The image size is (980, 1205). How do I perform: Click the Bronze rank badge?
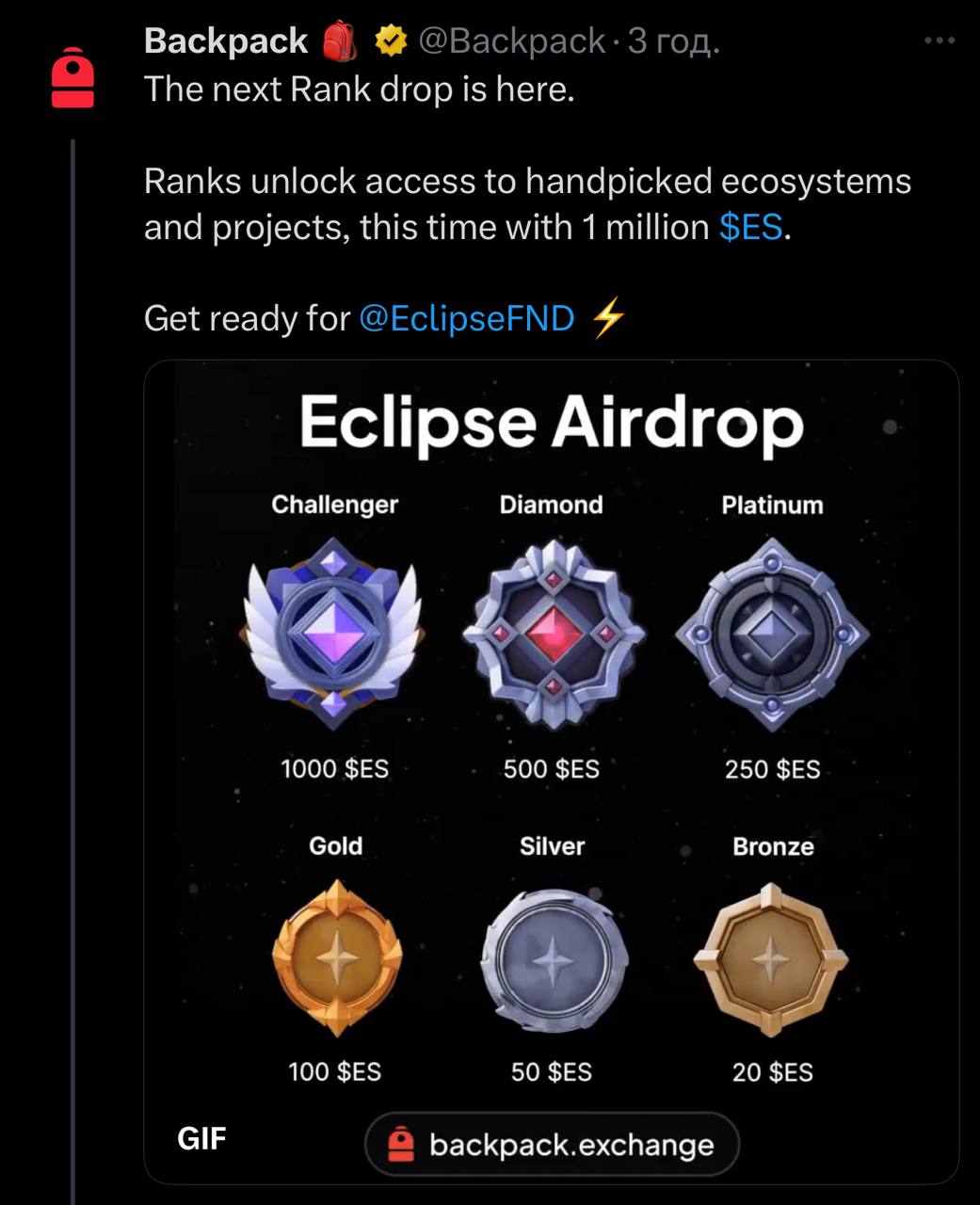click(x=771, y=959)
